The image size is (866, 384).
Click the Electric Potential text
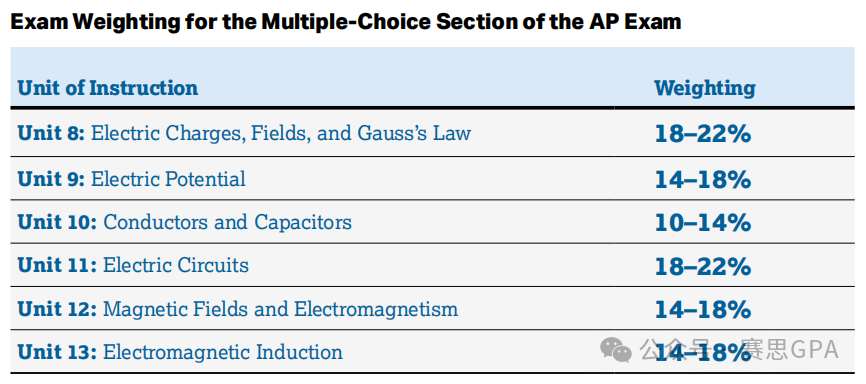168,179
